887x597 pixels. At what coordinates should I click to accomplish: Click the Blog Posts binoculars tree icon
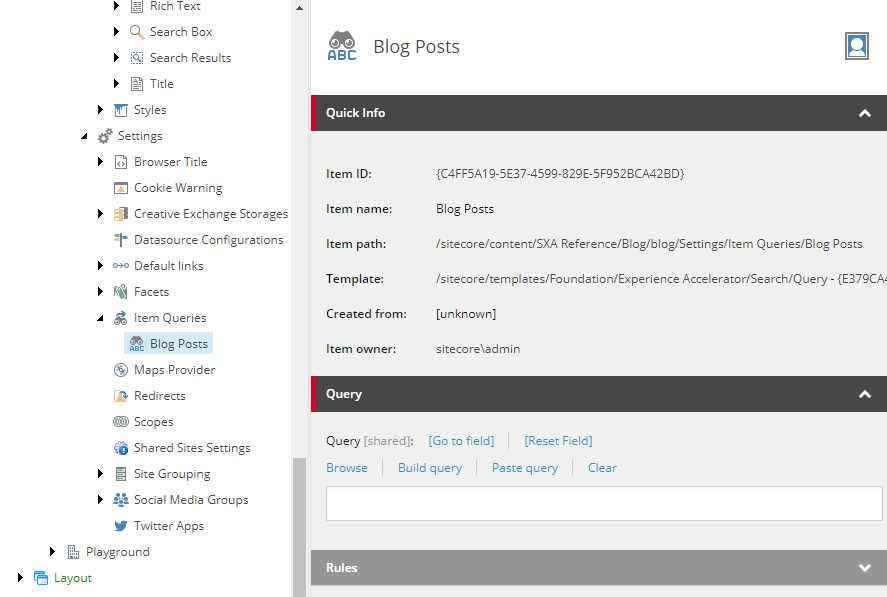pos(137,344)
